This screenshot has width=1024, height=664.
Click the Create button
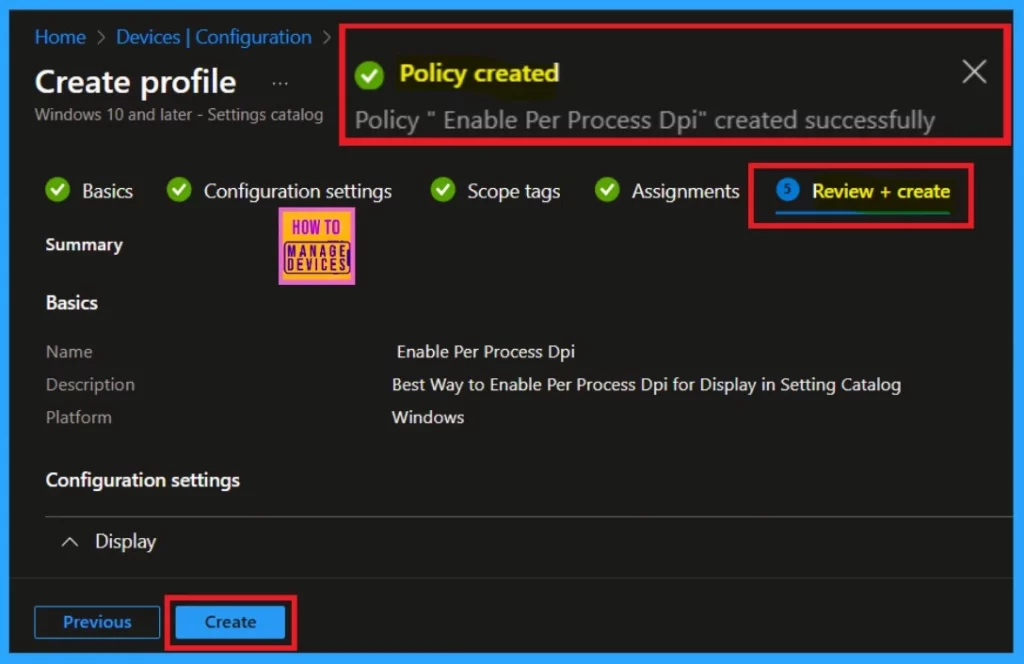pyautogui.click(x=231, y=622)
